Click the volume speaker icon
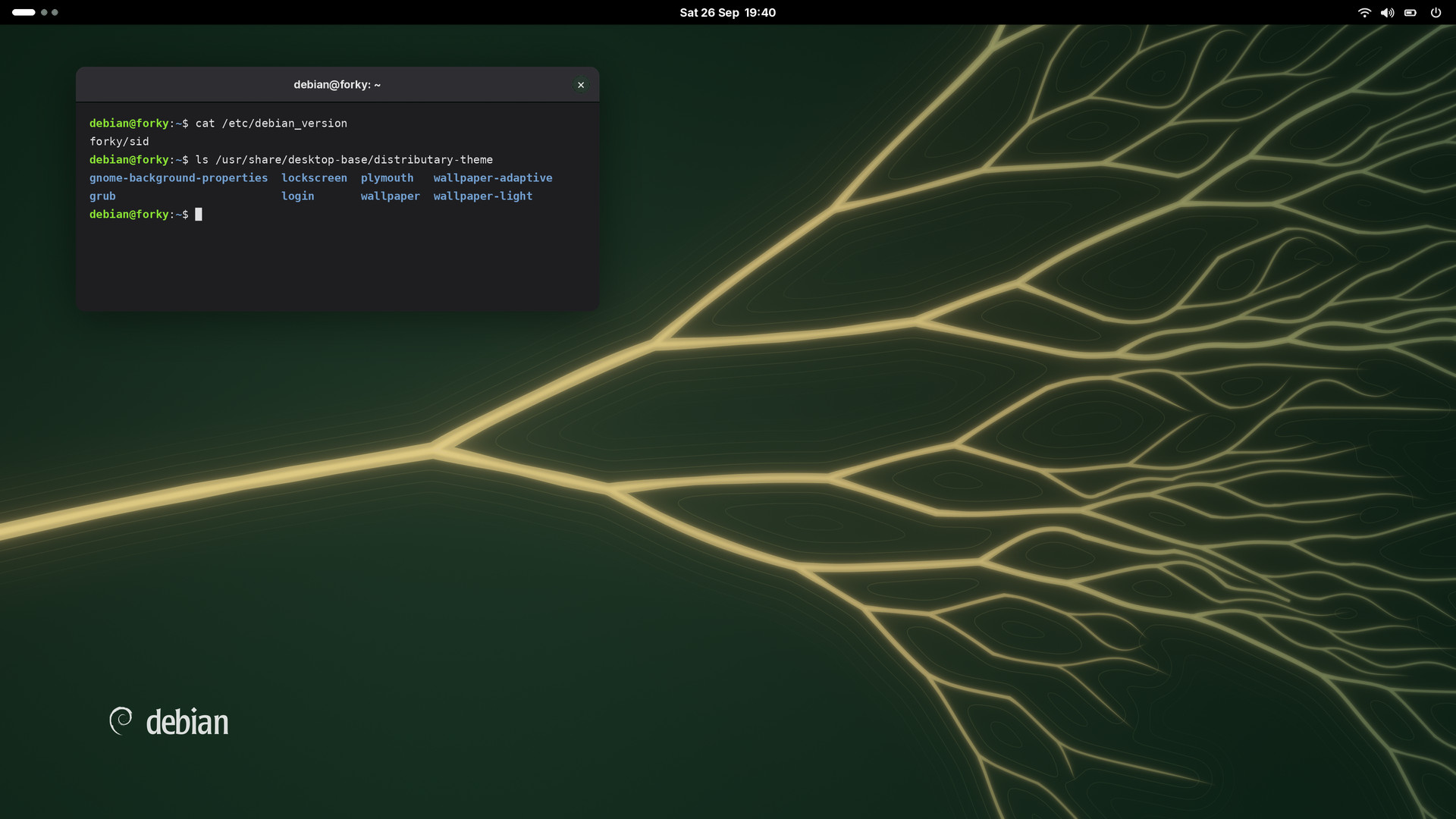 pyautogui.click(x=1387, y=12)
